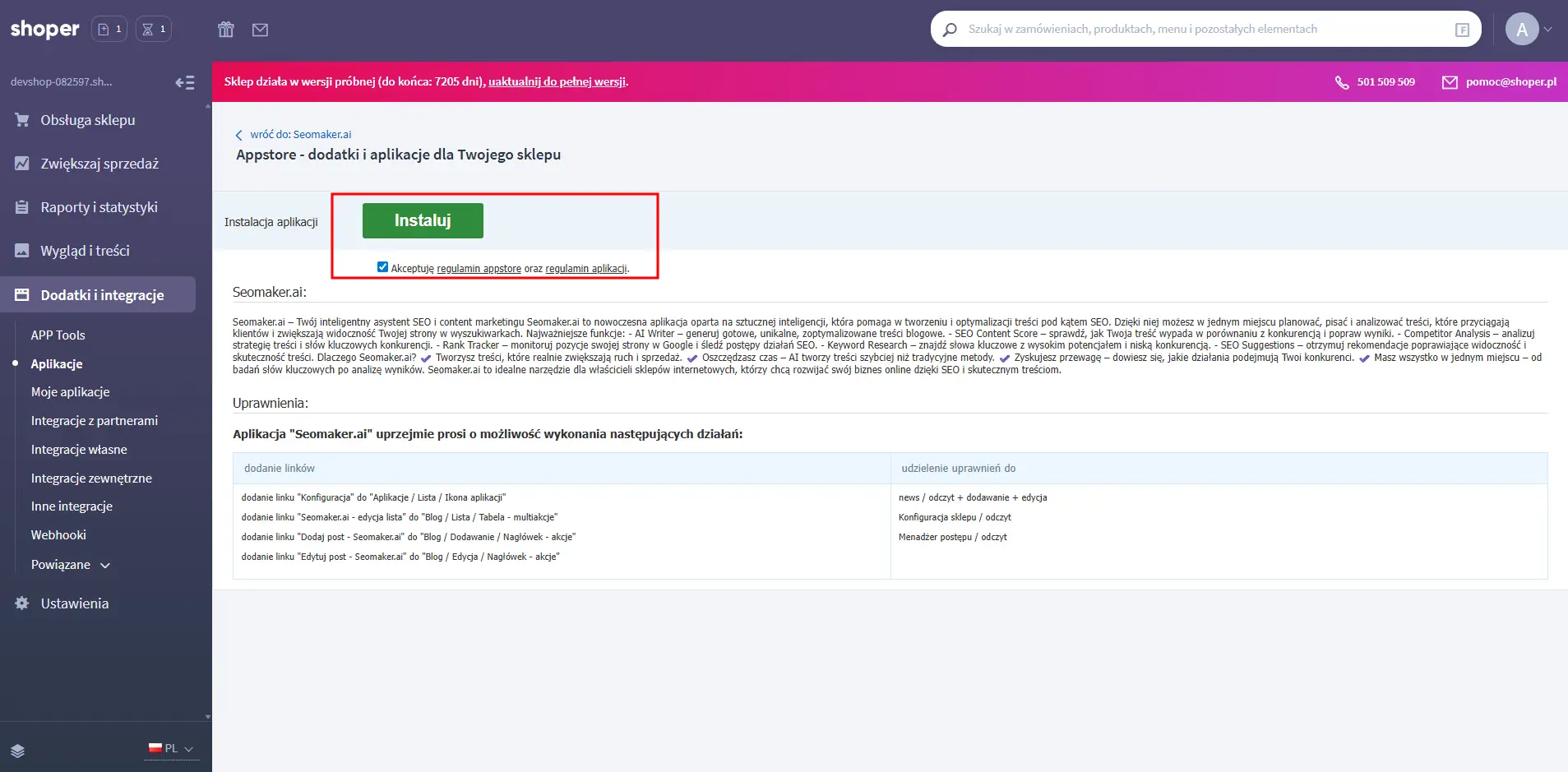This screenshot has width=1568, height=772.
Task: Click the chart icon for Zwiększaj sprzedaż
Action: tap(22, 164)
